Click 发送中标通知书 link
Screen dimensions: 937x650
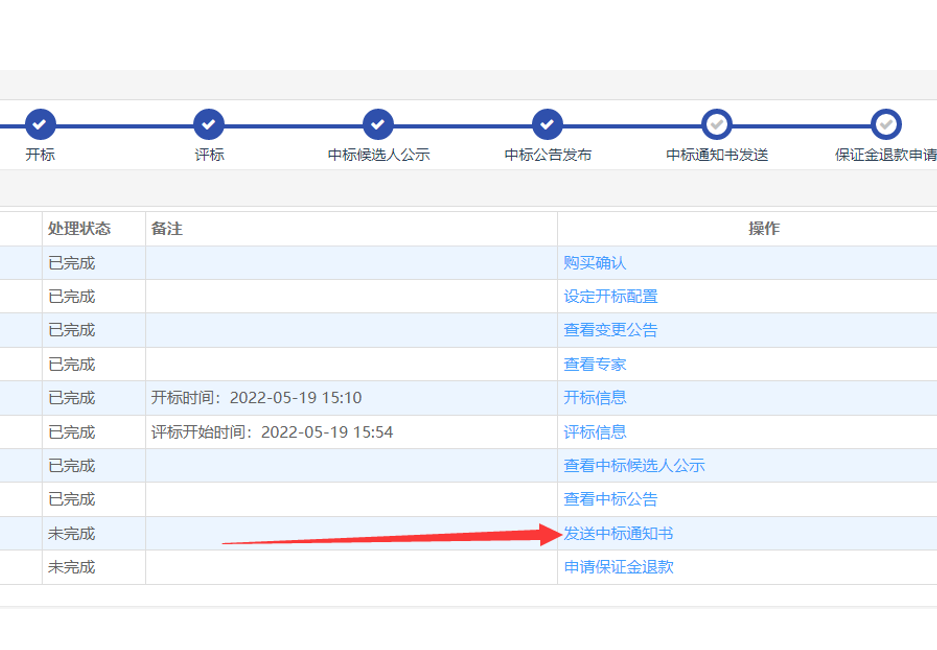point(618,533)
